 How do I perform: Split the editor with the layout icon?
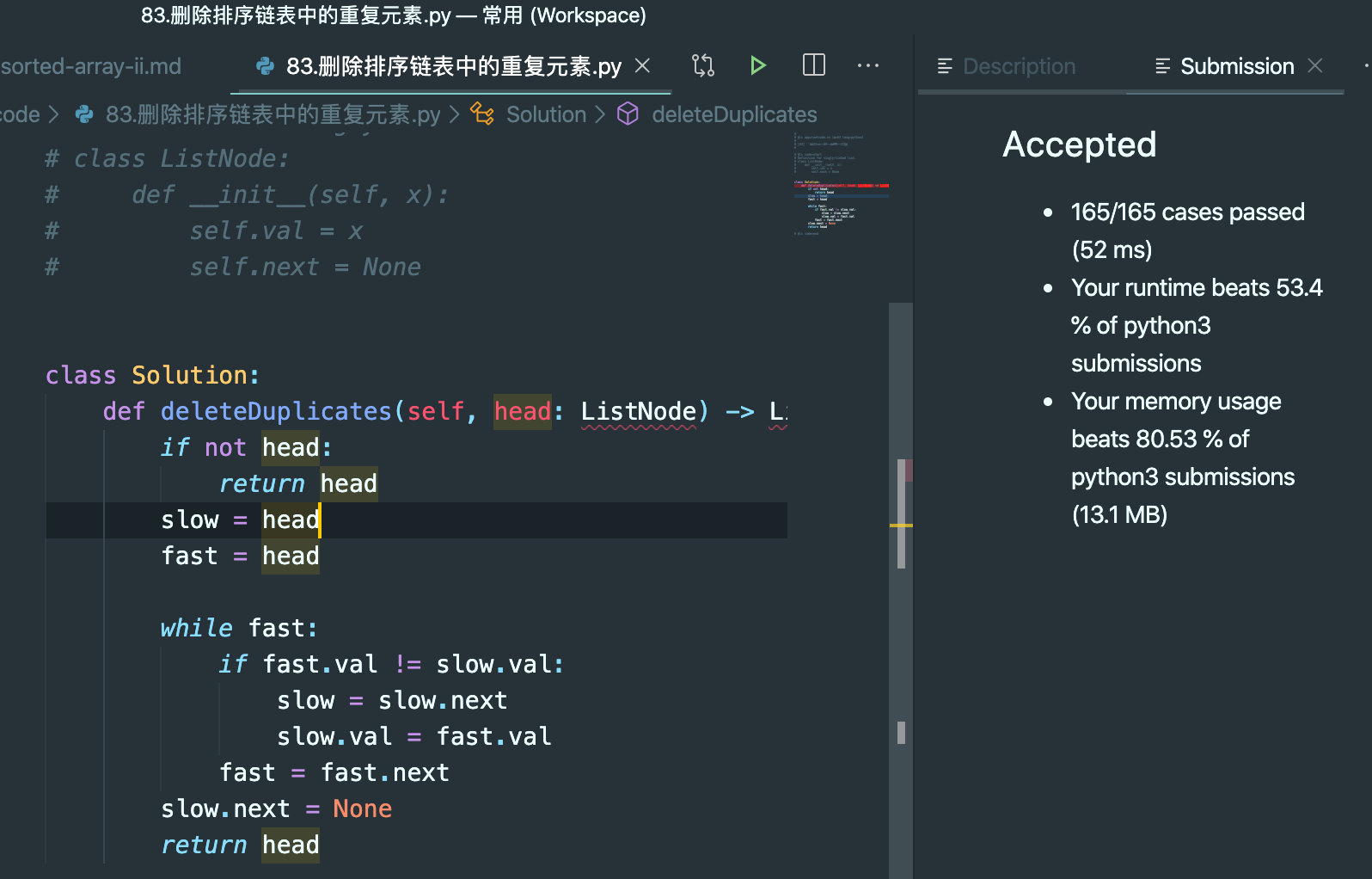pyautogui.click(x=813, y=65)
